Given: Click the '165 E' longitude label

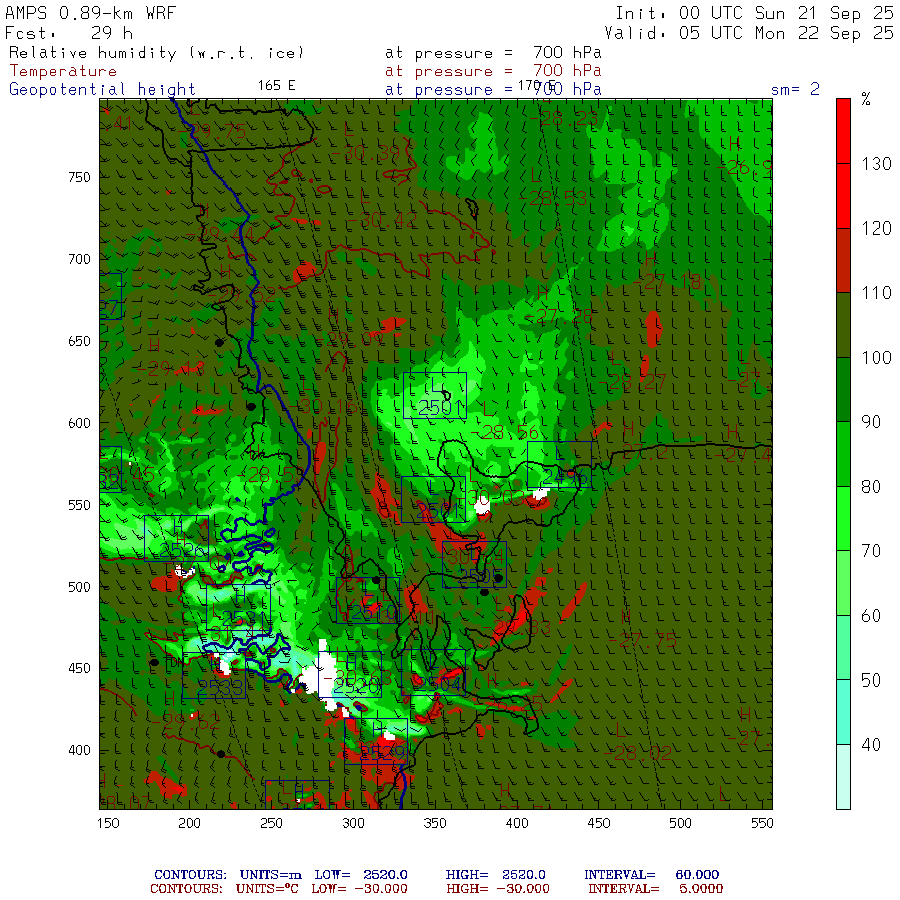Looking at the screenshot, I should [277, 86].
